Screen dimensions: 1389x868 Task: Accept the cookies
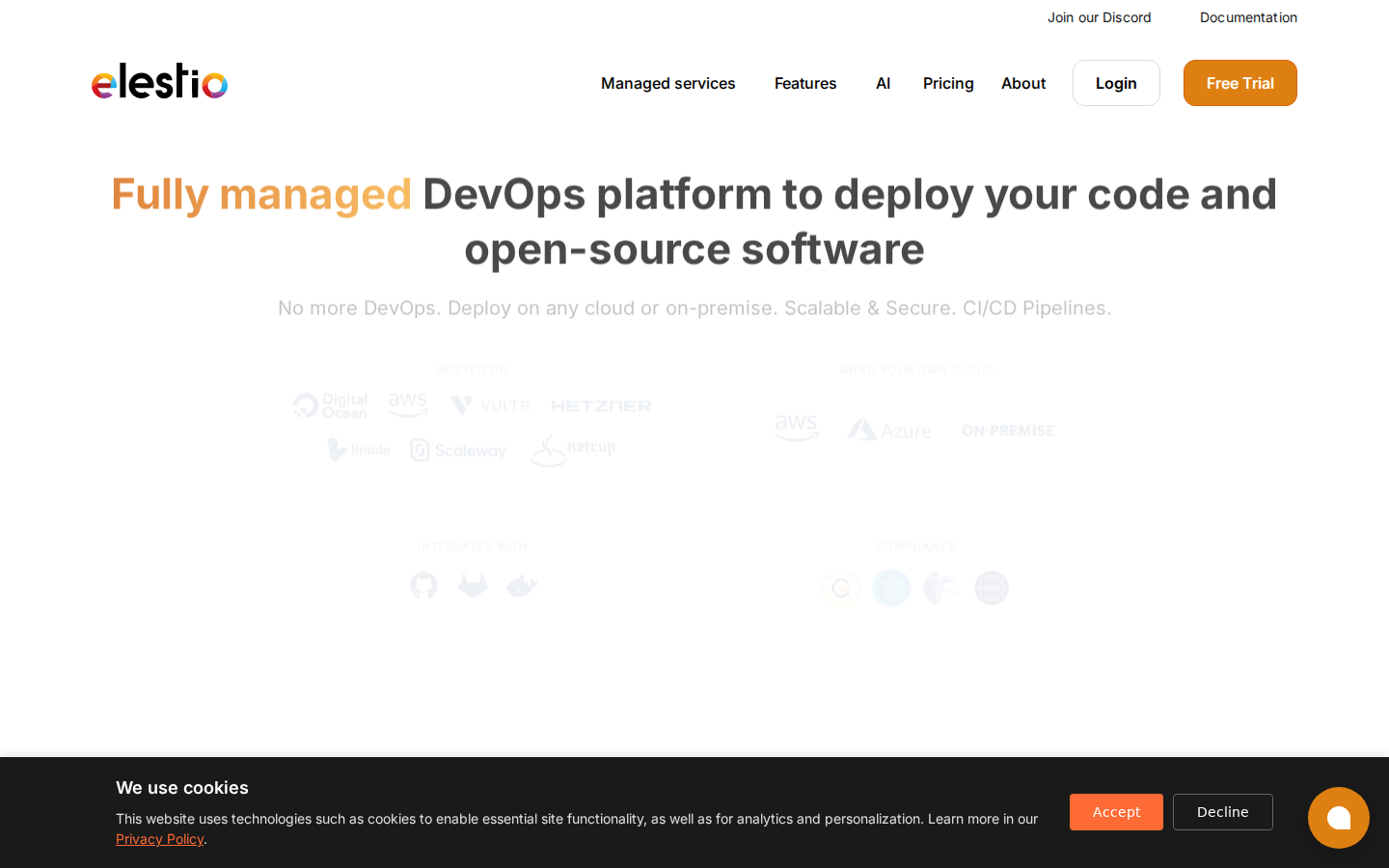(1116, 812)
